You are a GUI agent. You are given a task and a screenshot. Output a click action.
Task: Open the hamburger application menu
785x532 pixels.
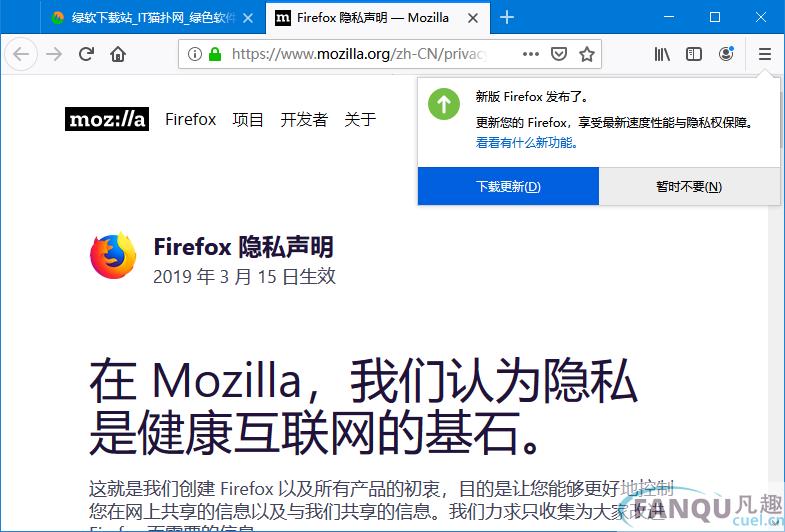[x=764, y=54]
